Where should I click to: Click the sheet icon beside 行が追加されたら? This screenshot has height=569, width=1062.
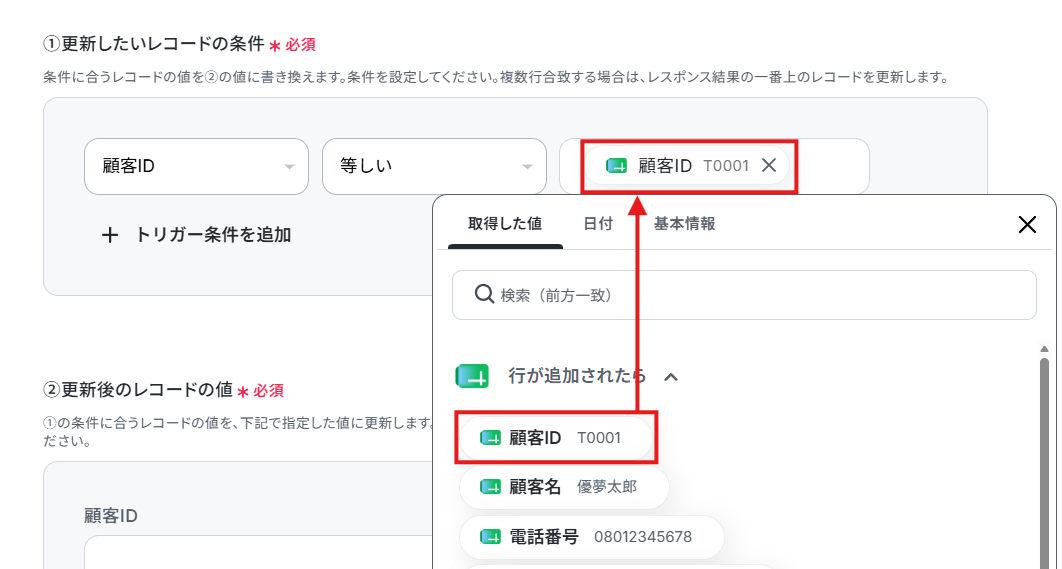point(472,376)
